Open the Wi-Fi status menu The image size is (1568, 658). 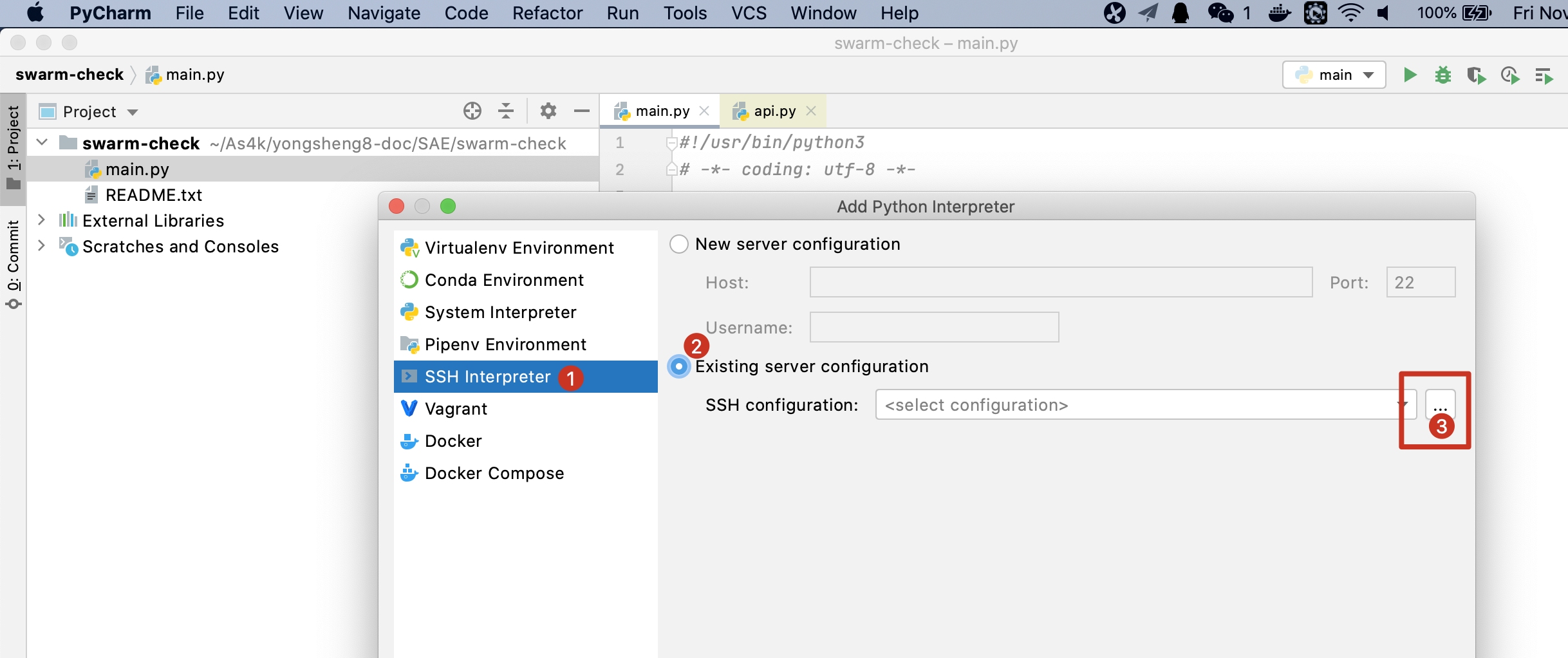pos(1350,13)
